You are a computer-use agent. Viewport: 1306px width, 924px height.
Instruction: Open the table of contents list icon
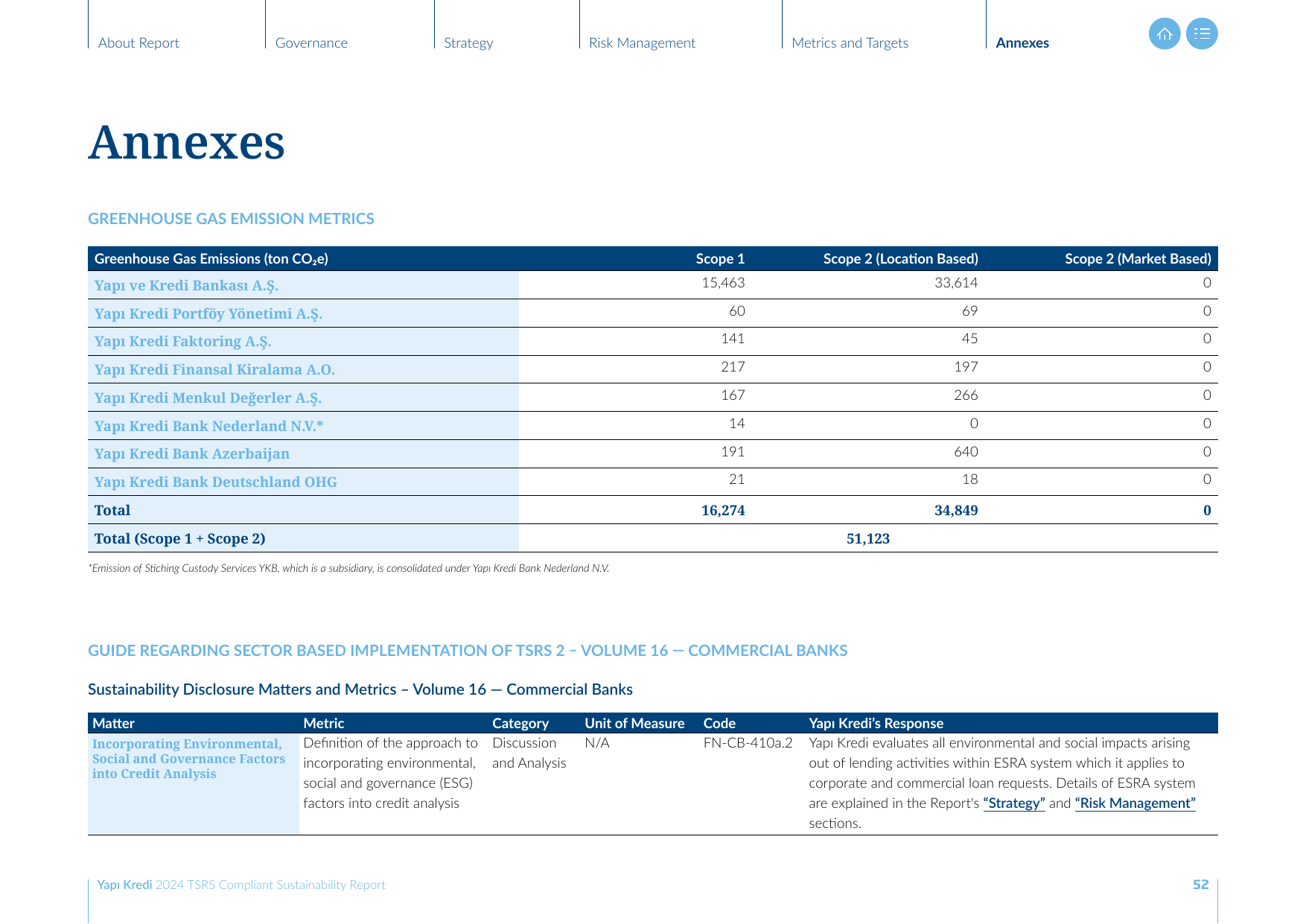click(1202, 34)
